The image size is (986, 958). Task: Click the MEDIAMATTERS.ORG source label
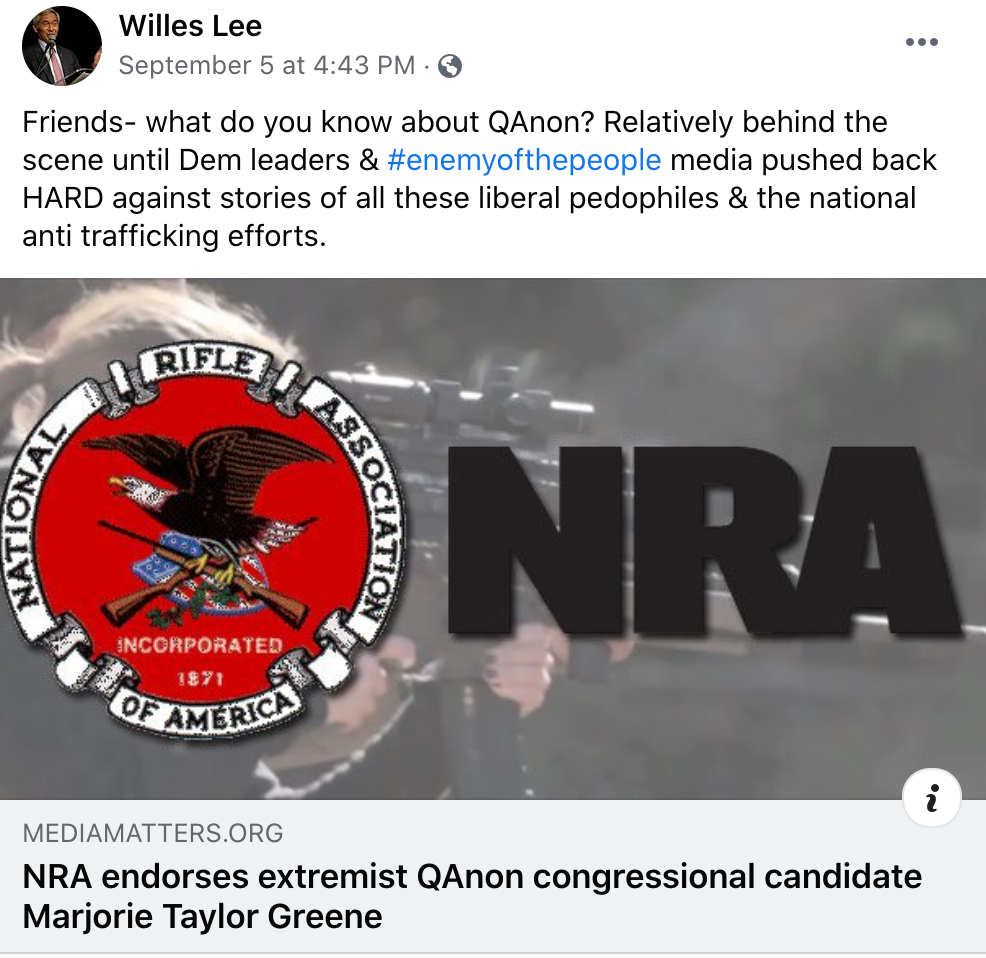153,833
